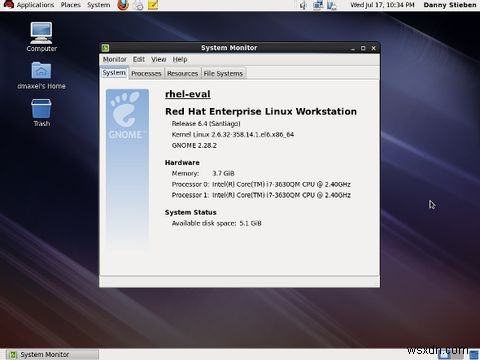
Task: Click the Memory 3.7 GiB value
Action: (x=223, y=174)
